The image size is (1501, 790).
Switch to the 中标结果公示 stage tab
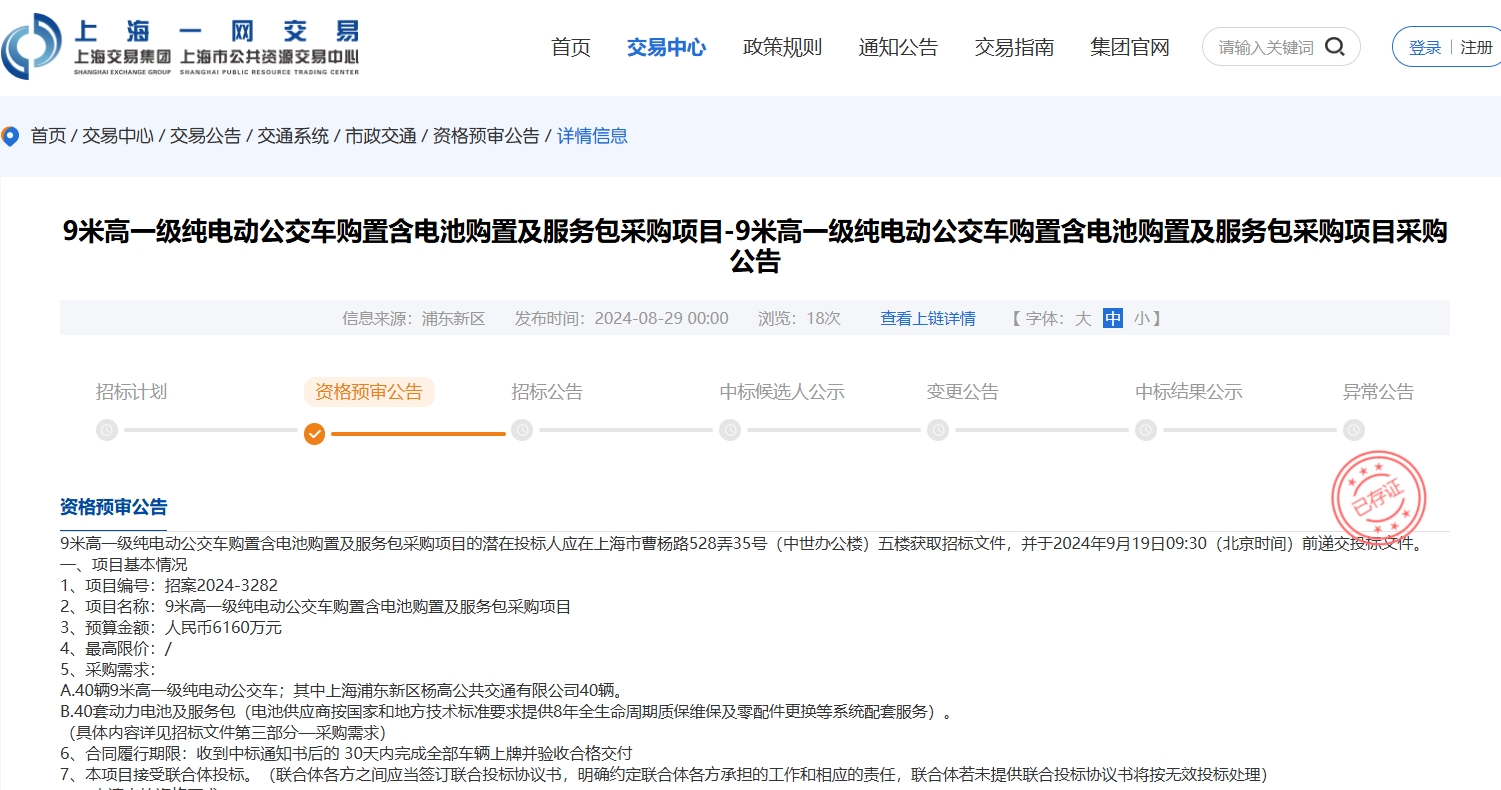coord(1188,392)
